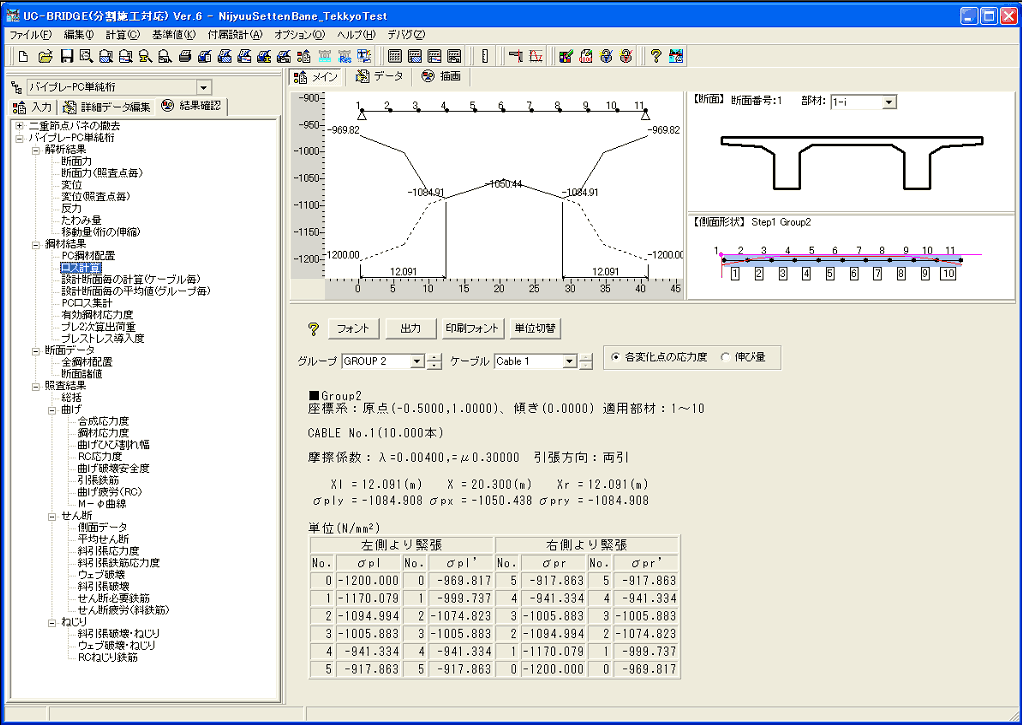Open the 部材 1-i dropdown
This screenshot has height=725, width=1022.
coord(889,102)
